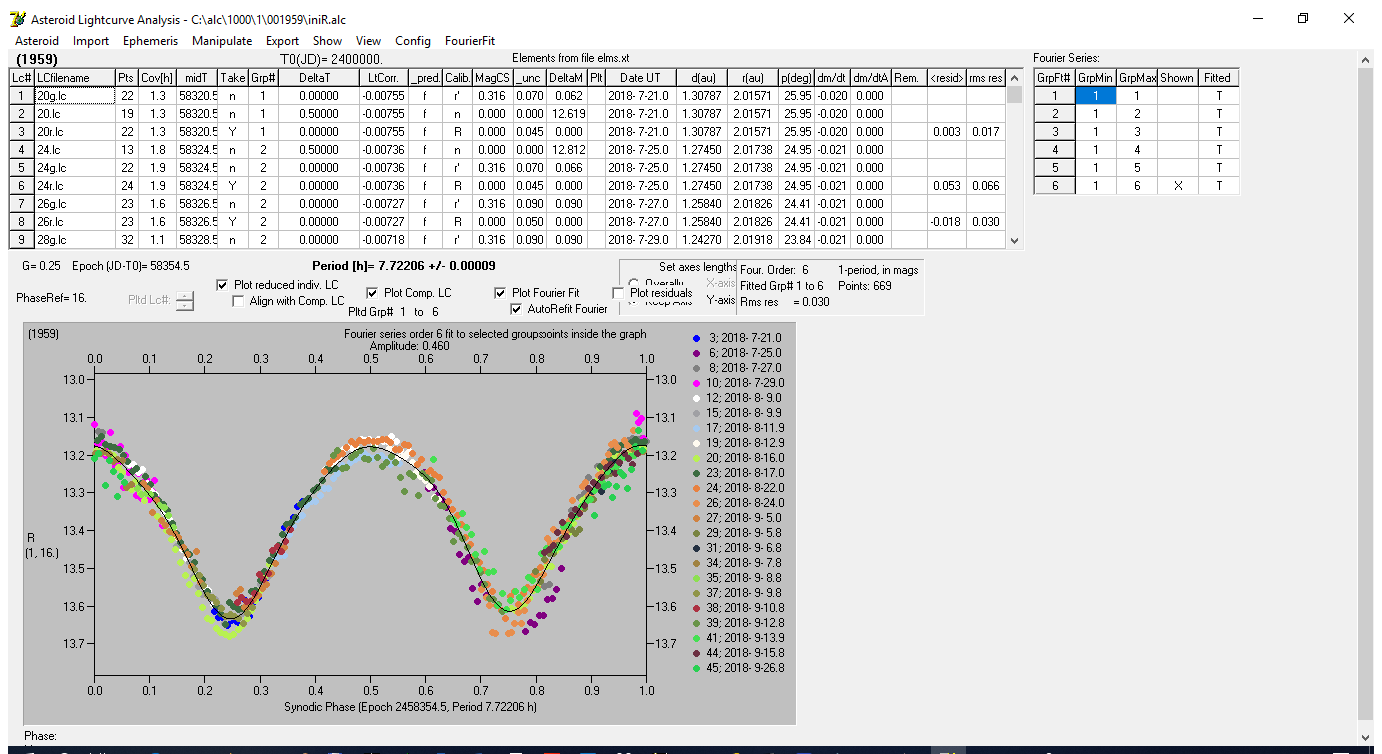1382x754 pixels.
Task: Select row header 3 in the lightcurve table
Action: 22,132
